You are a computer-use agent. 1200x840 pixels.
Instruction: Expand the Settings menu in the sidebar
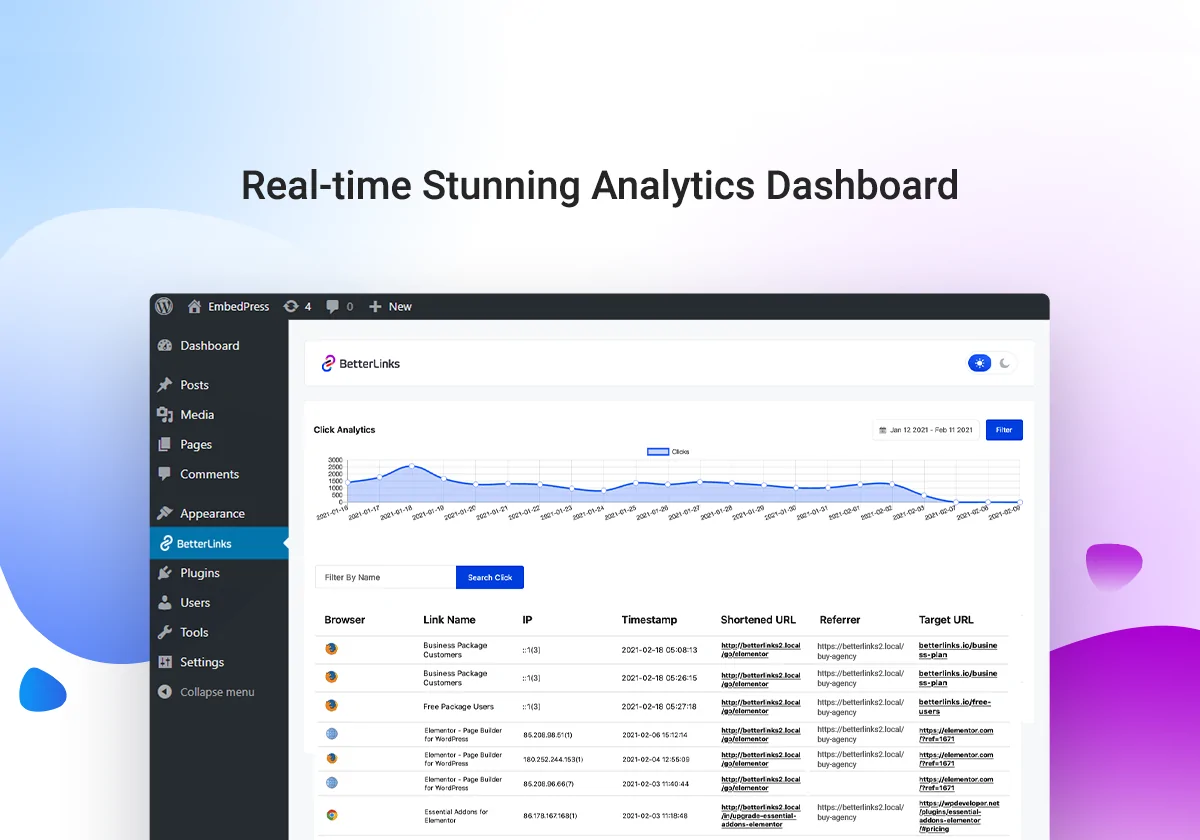[202, 662]
